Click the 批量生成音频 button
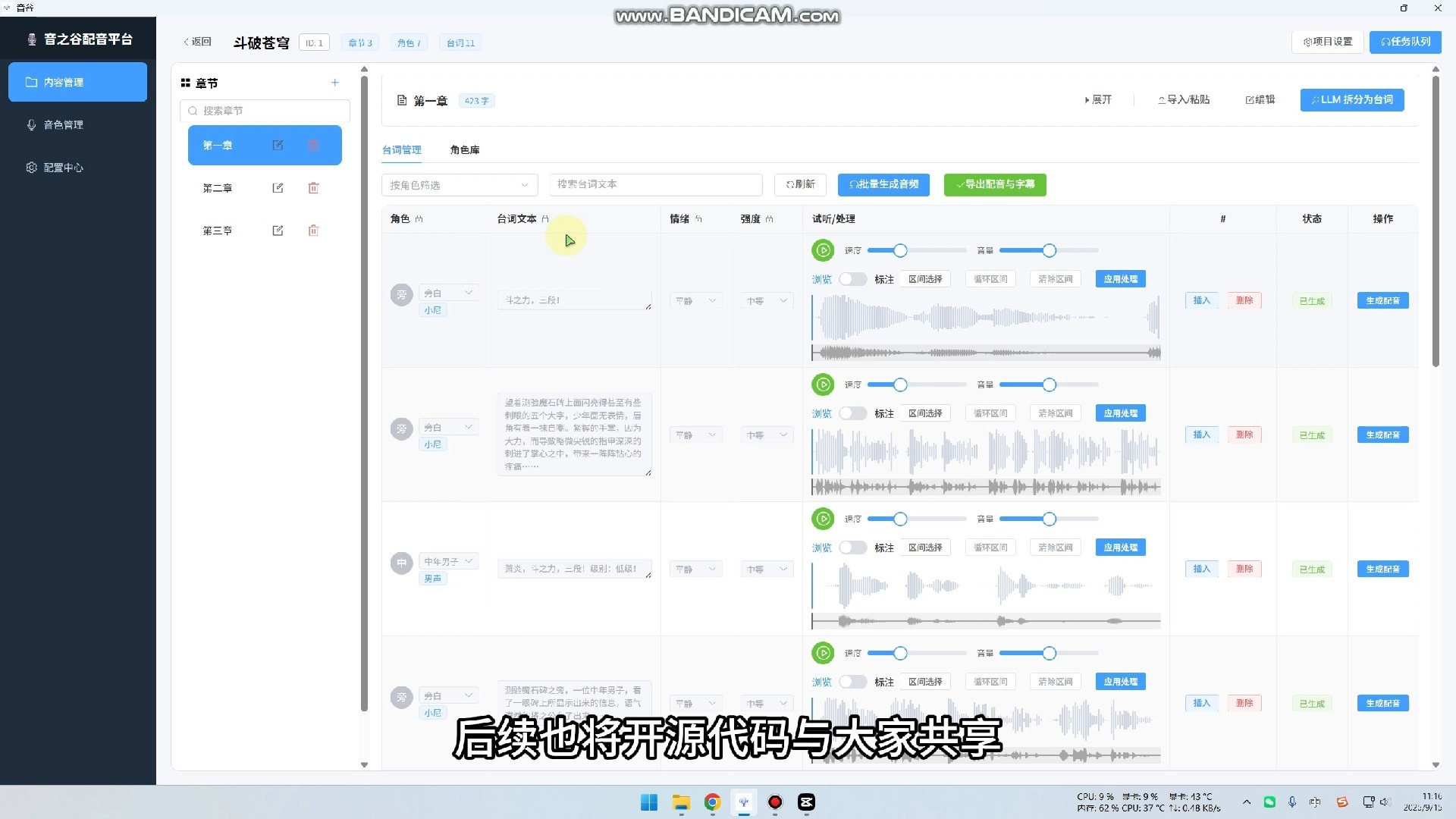The image size is (1456, 819). point(884,184)
